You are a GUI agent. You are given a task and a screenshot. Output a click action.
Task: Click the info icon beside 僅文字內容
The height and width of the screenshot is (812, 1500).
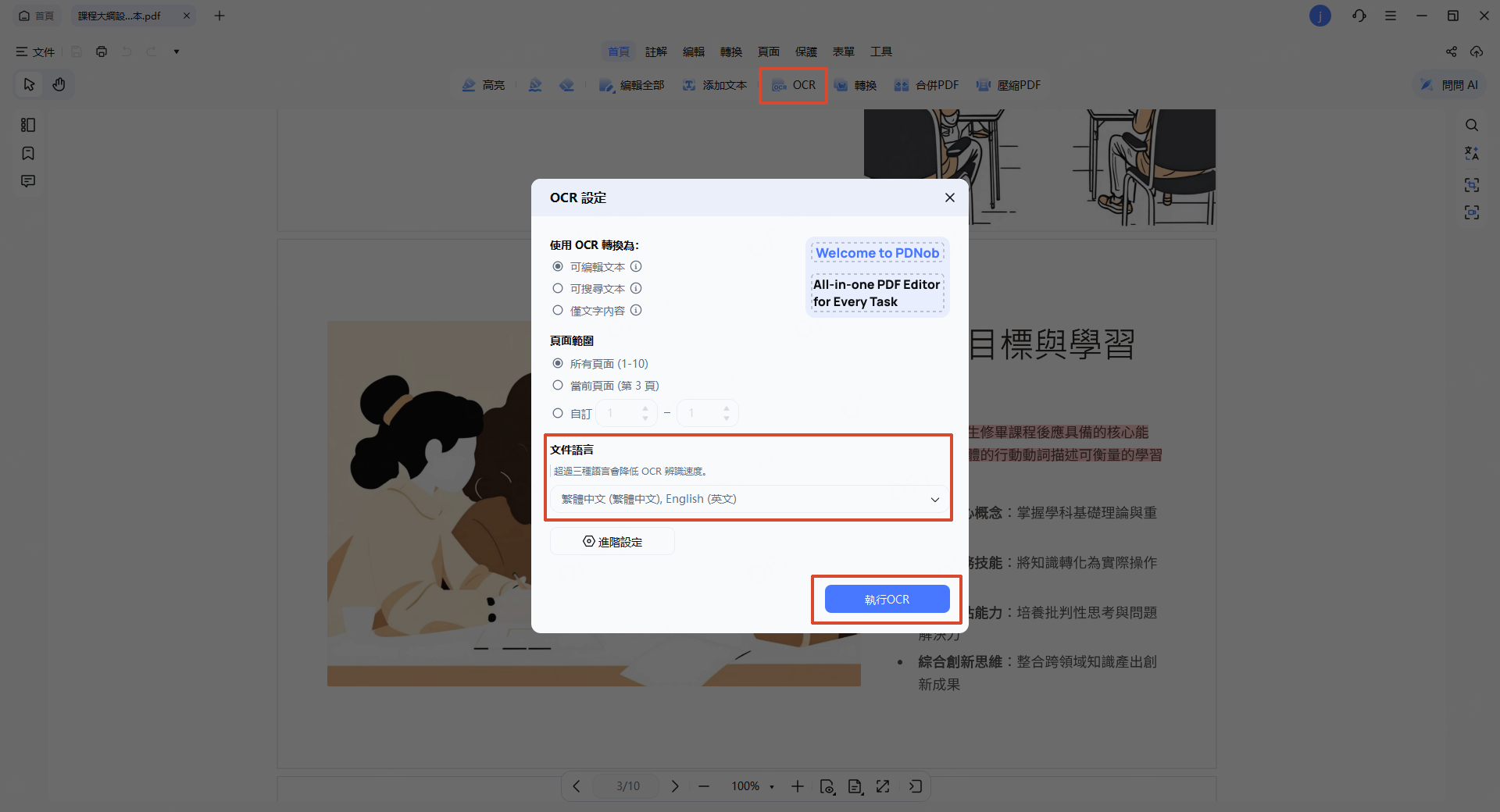click(x=636, y=310)
